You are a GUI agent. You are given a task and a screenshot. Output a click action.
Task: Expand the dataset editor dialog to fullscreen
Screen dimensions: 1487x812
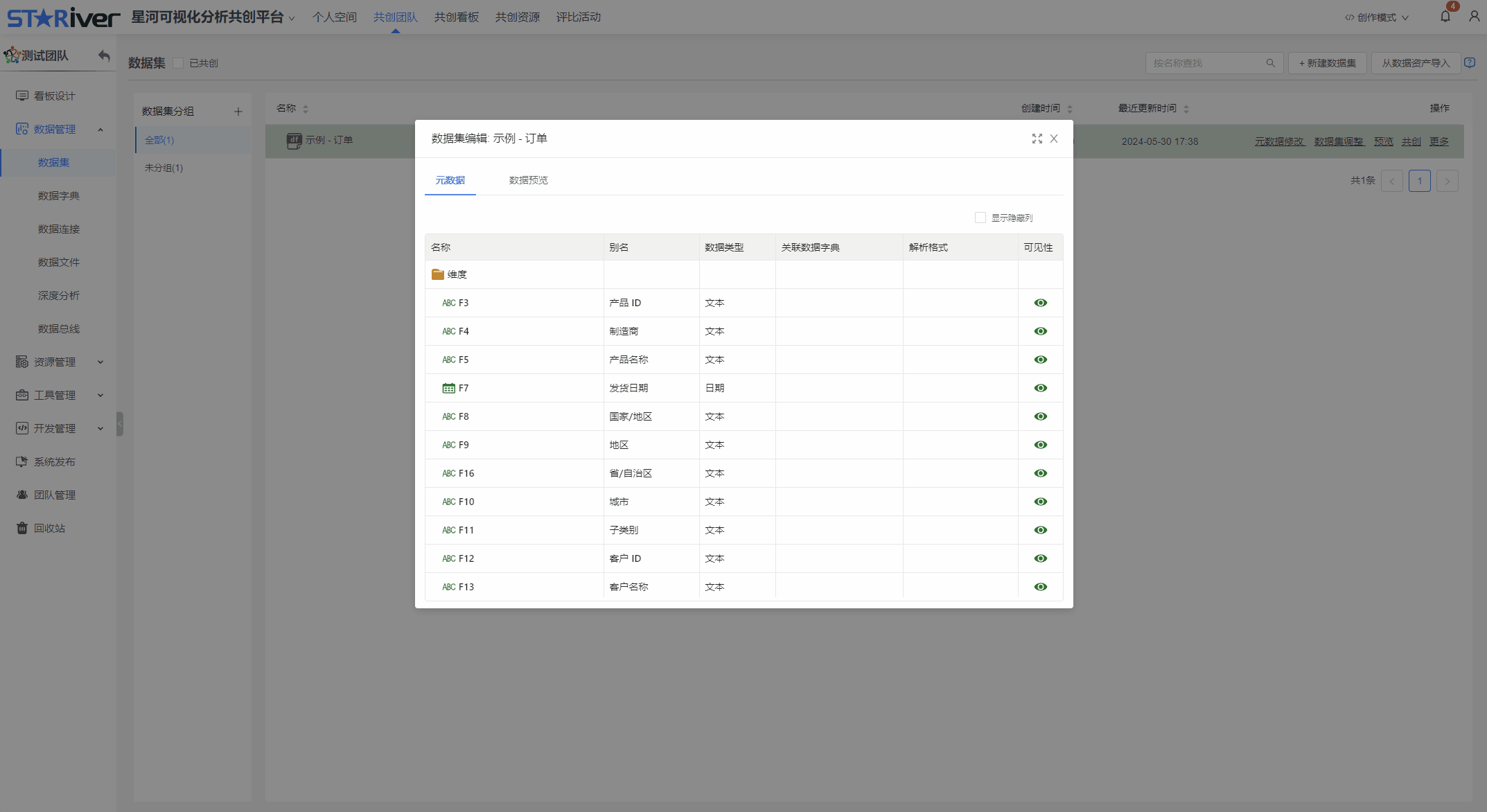click(x=1037, y=139)
